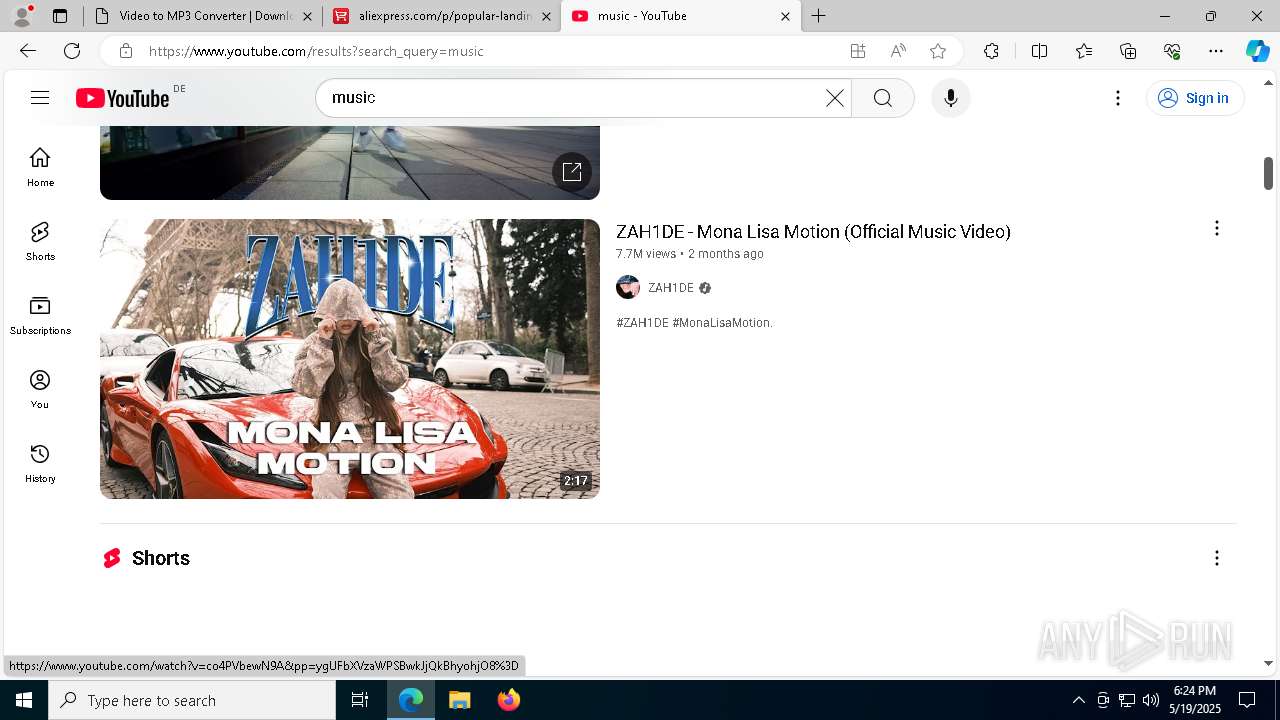Click the address bar URL

(316, 51)
